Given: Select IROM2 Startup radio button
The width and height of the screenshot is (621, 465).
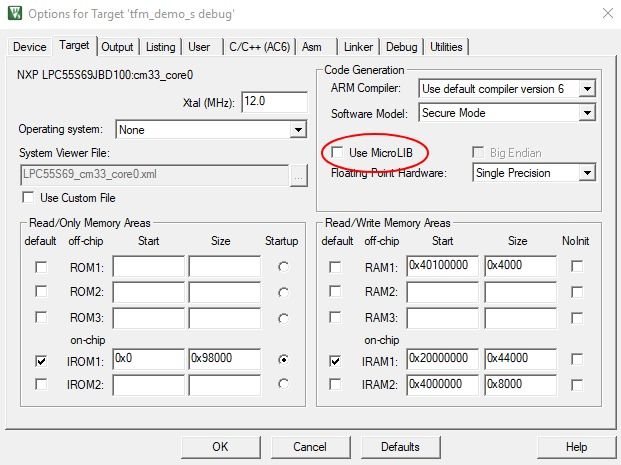Looking at the screenshot, I should [x=283, y=384].
